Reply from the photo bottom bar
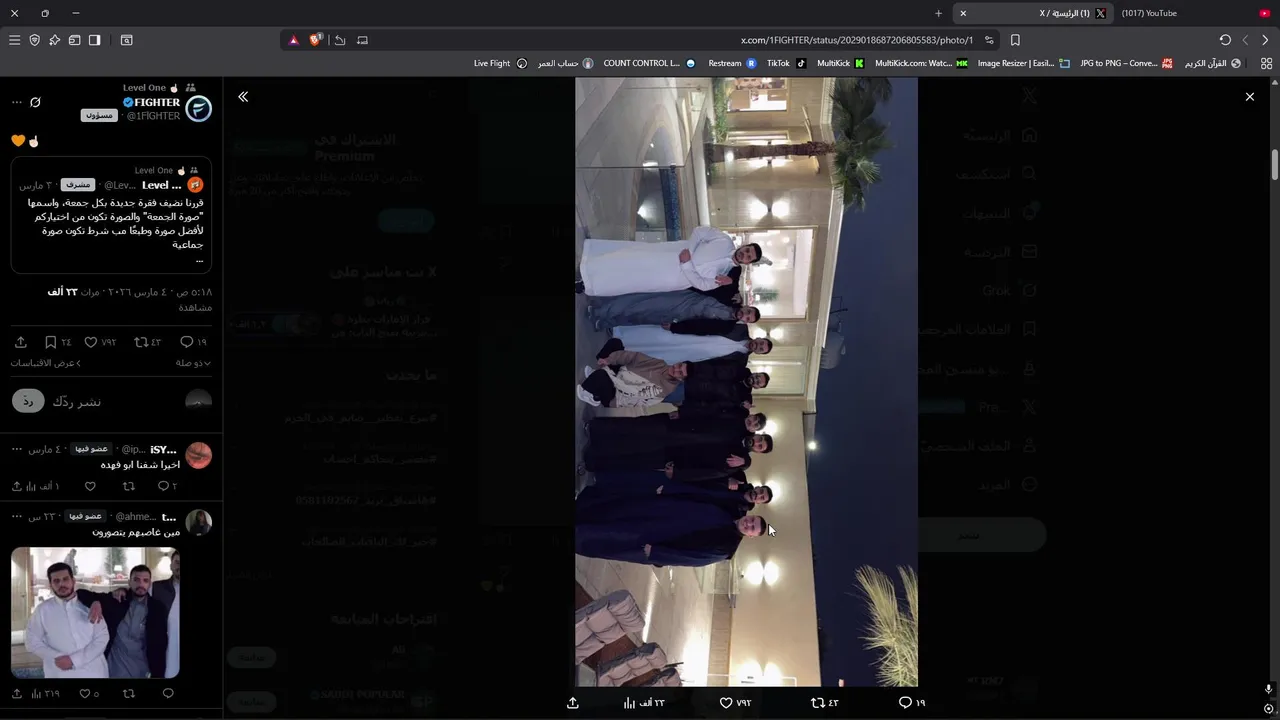 point(911,703)
